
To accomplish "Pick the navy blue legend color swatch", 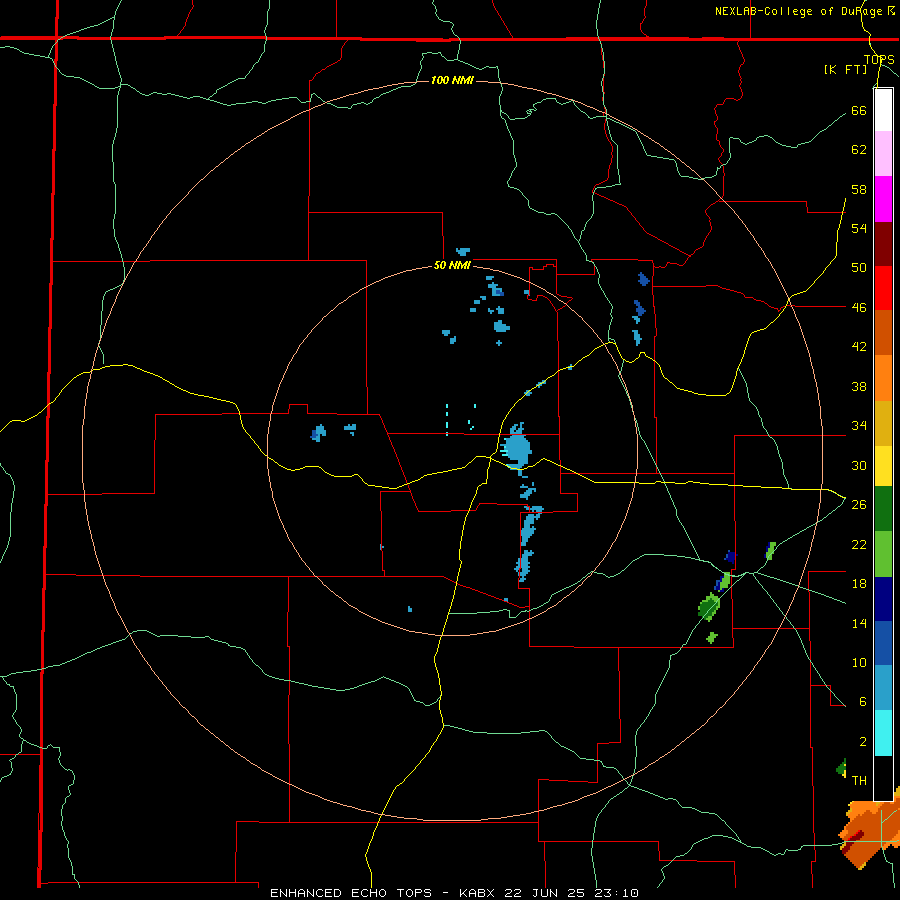I will [883, 599].
